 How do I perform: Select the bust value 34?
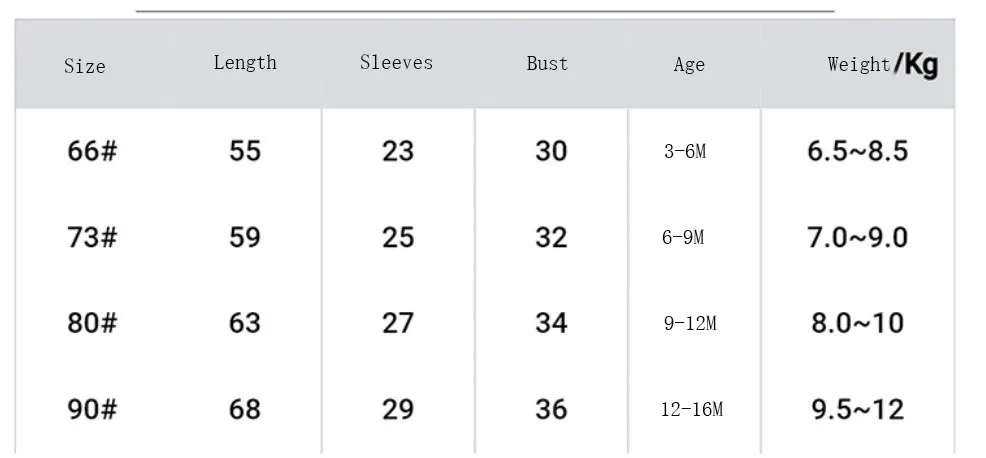[551, 323]
